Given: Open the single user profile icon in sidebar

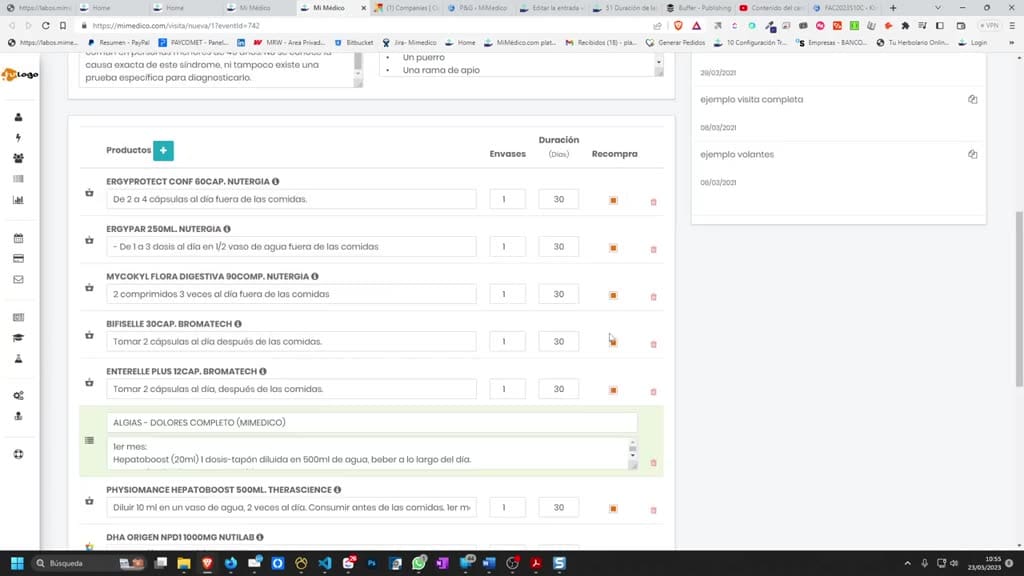Looking at the screenshot, I should pyautogui.click(x=18, y=117).
